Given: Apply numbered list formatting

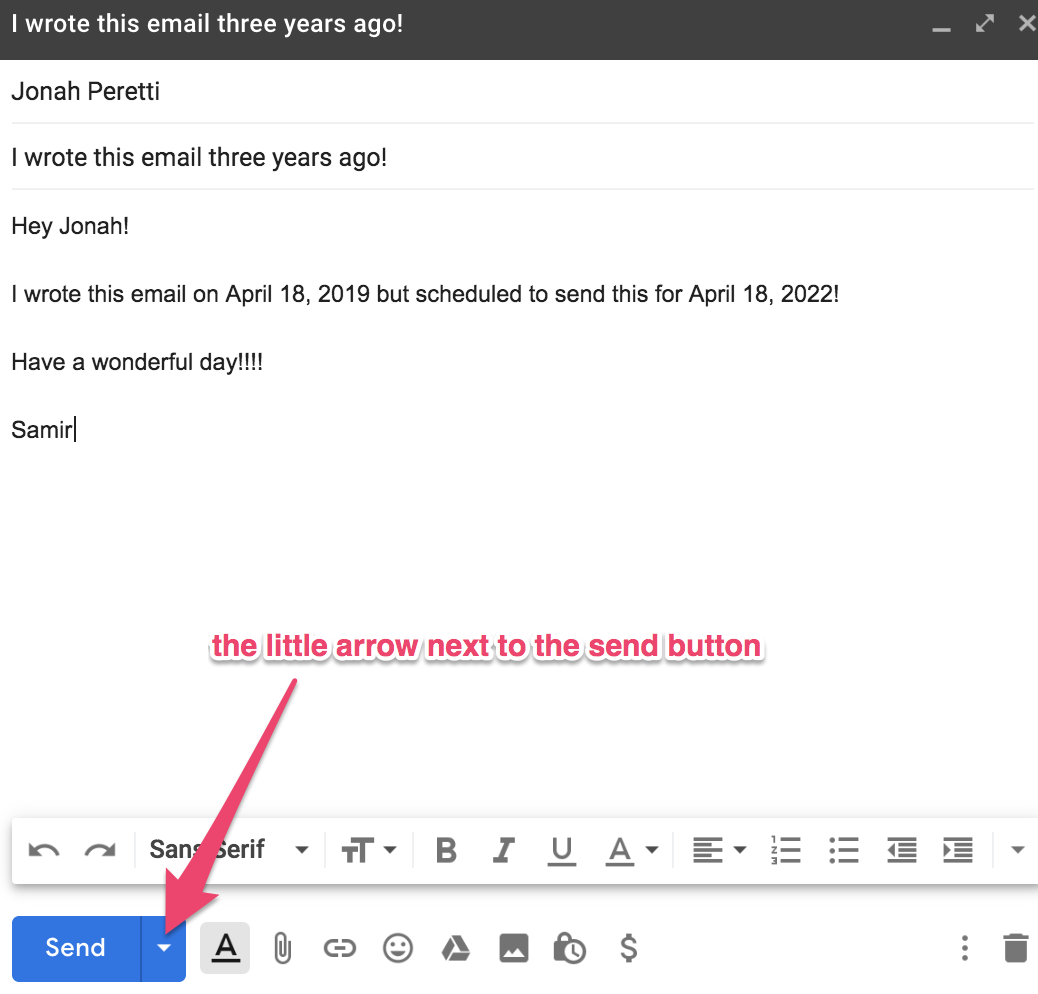Looking at the screenshot, I should click(x=786, y=850).
